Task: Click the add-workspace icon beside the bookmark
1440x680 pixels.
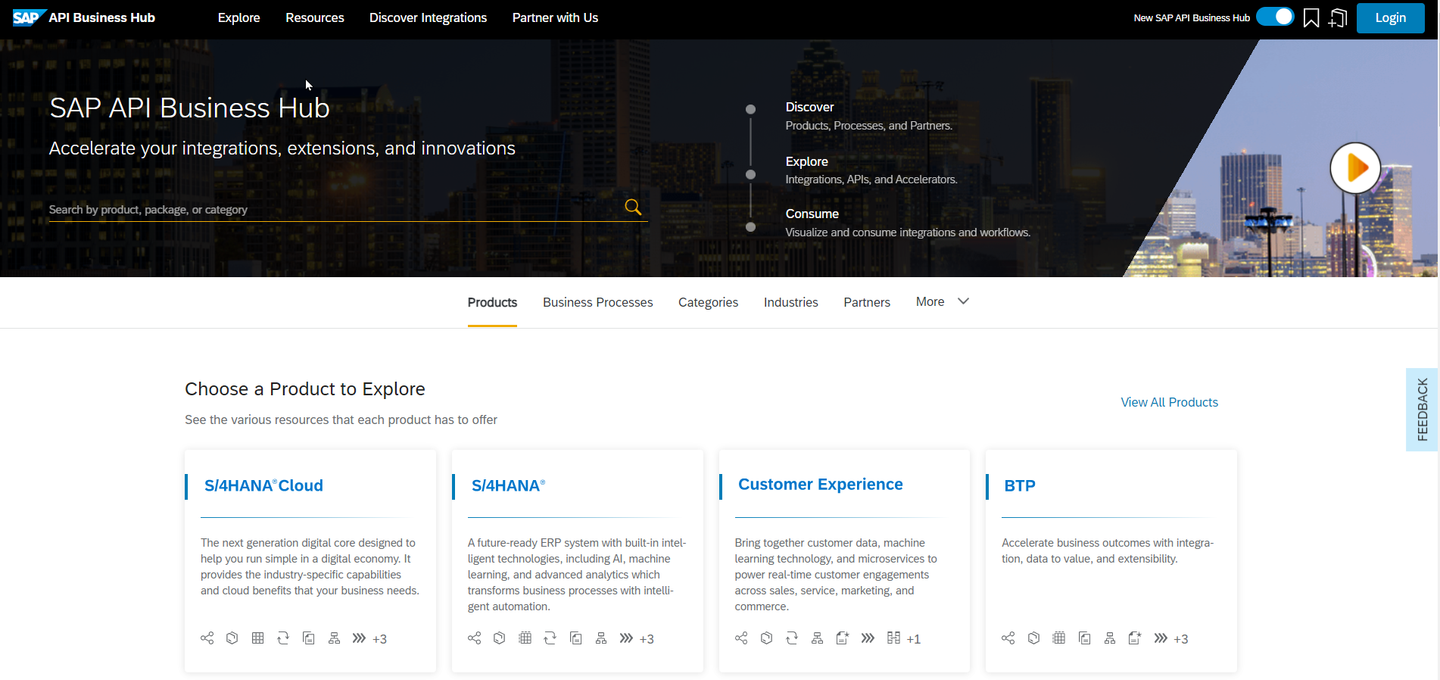Action: 1338,18
